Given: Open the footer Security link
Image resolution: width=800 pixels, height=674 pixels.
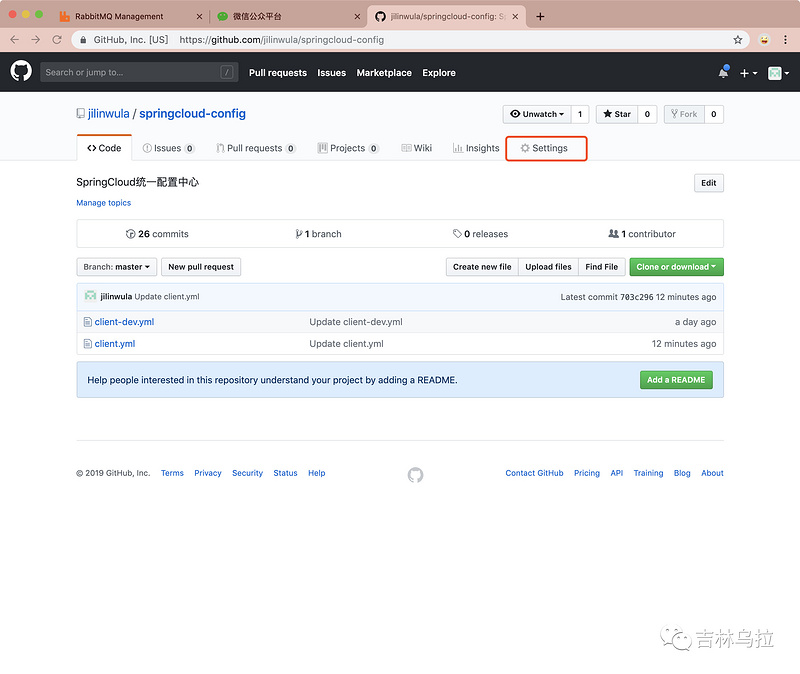Looking at the screenshot, I should 247,473.
